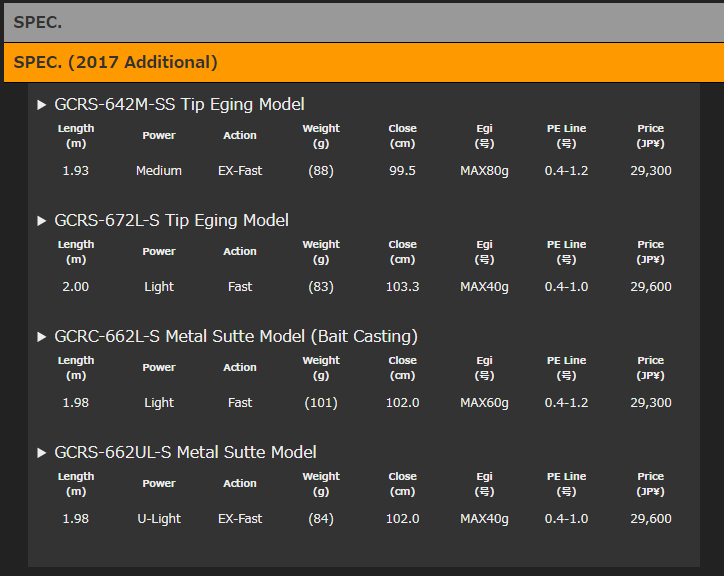Click weight value (101)
724x576 pixels.
point(321,403)
